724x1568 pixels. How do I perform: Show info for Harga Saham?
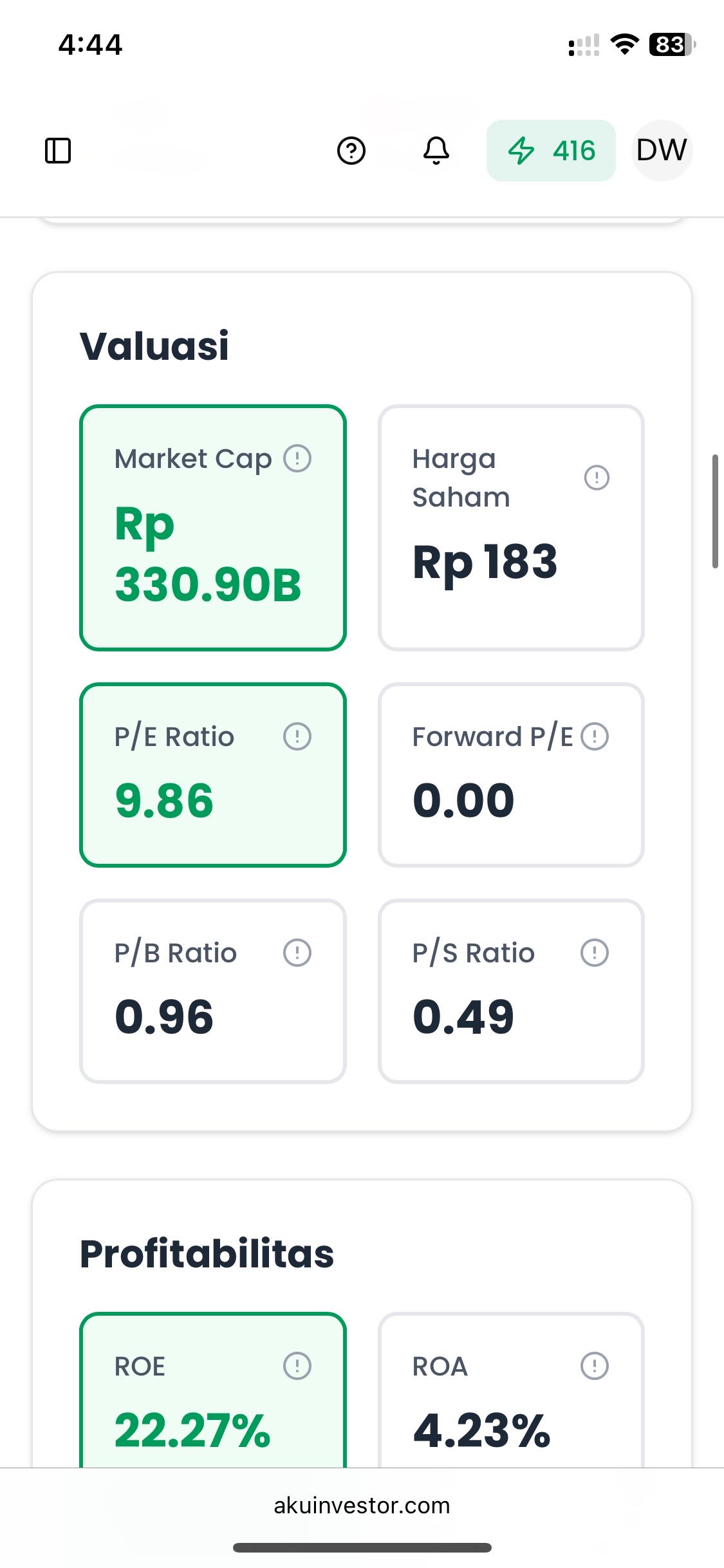(597, 478)
